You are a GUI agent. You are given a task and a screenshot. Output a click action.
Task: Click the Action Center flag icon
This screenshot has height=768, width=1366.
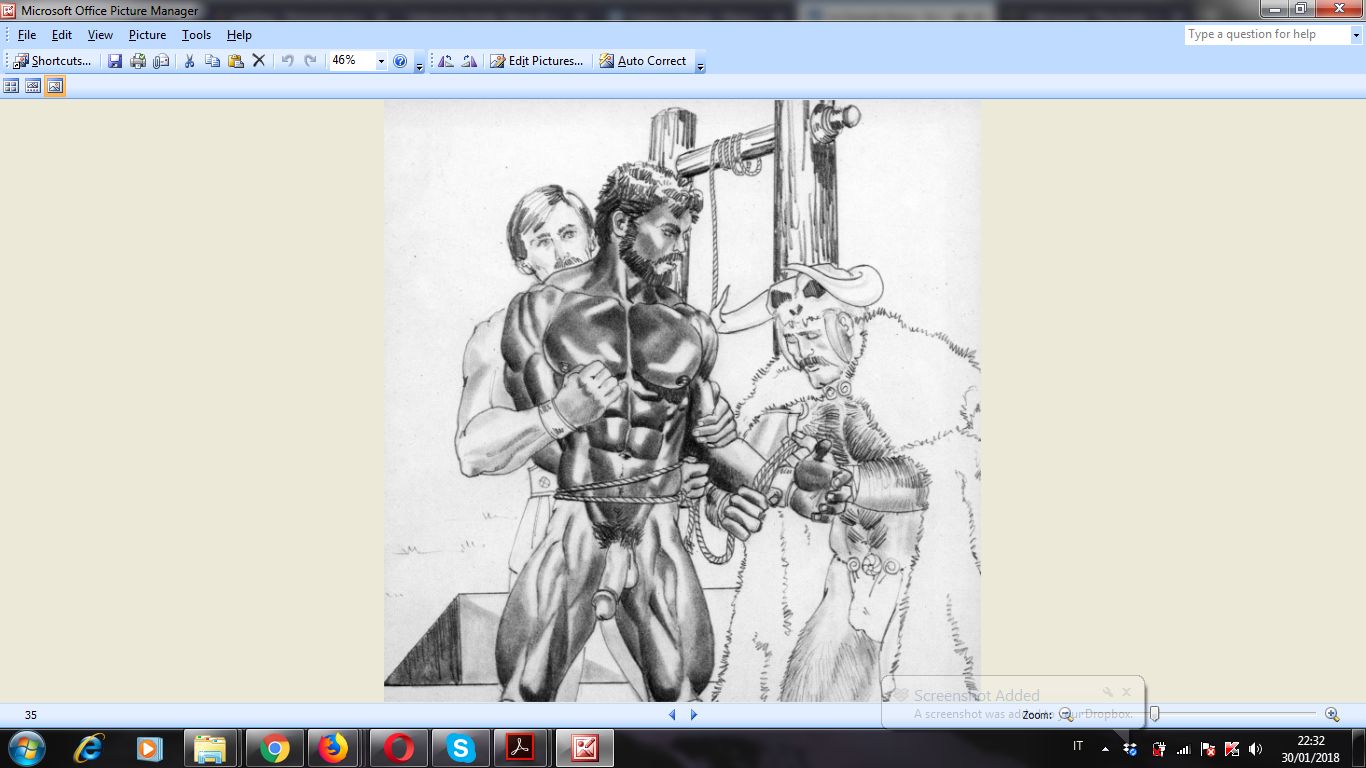pos(1207,748)
